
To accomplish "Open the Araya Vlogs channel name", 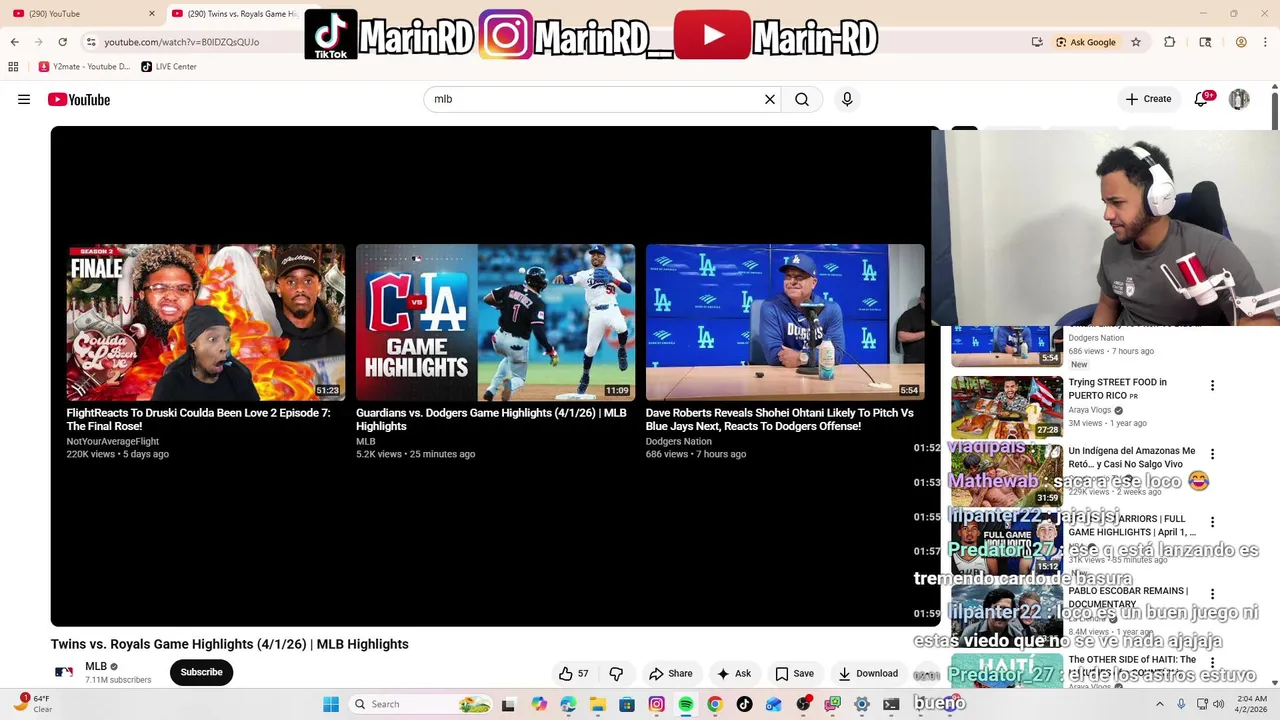I will (1091, 410).
